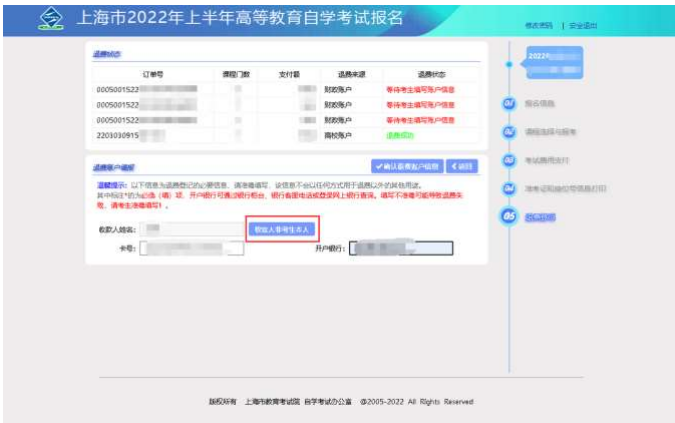Click the highlighted step 05 circle icon

[x=509, y=217]
